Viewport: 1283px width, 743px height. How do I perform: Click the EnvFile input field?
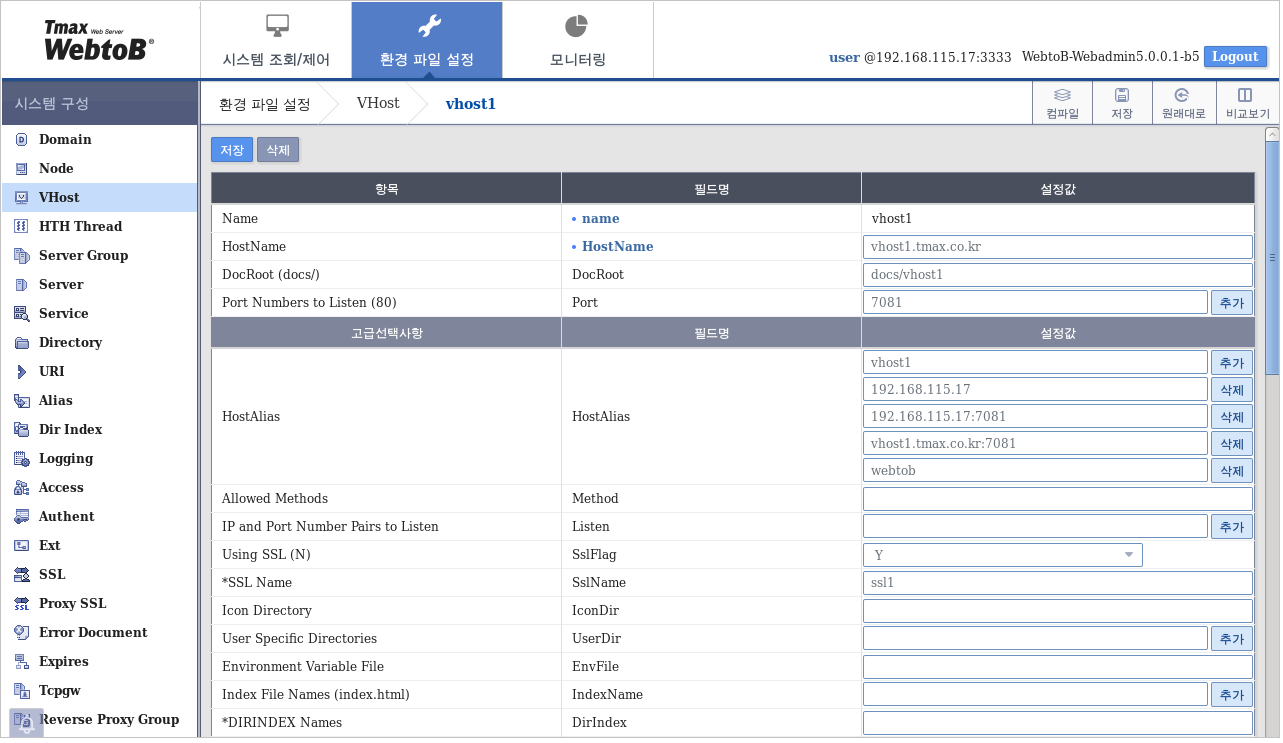[x=1058, y=667]
